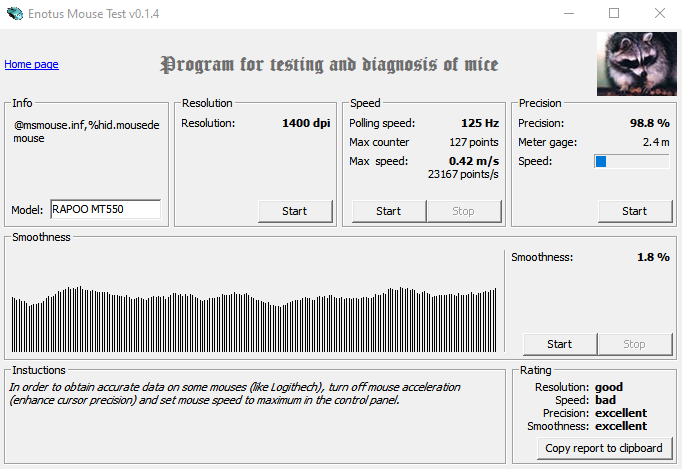Click the mouse acceleration instructions text
Screen dimensions: 682x469
233,393
